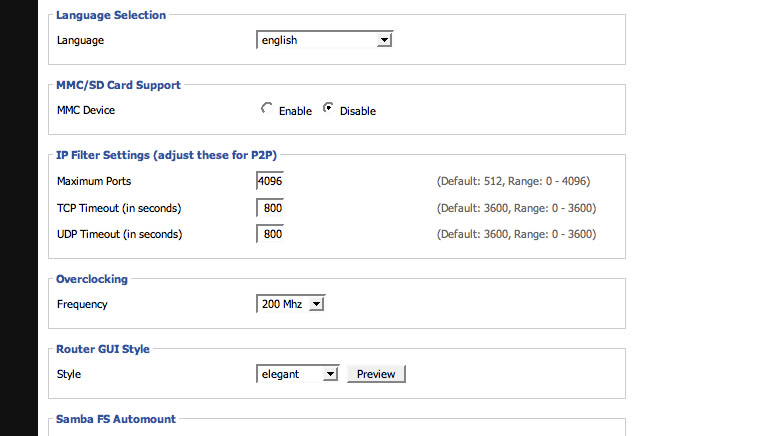
Task: Open the Style dropdown set to elegant
Action: tap(298, 374)
